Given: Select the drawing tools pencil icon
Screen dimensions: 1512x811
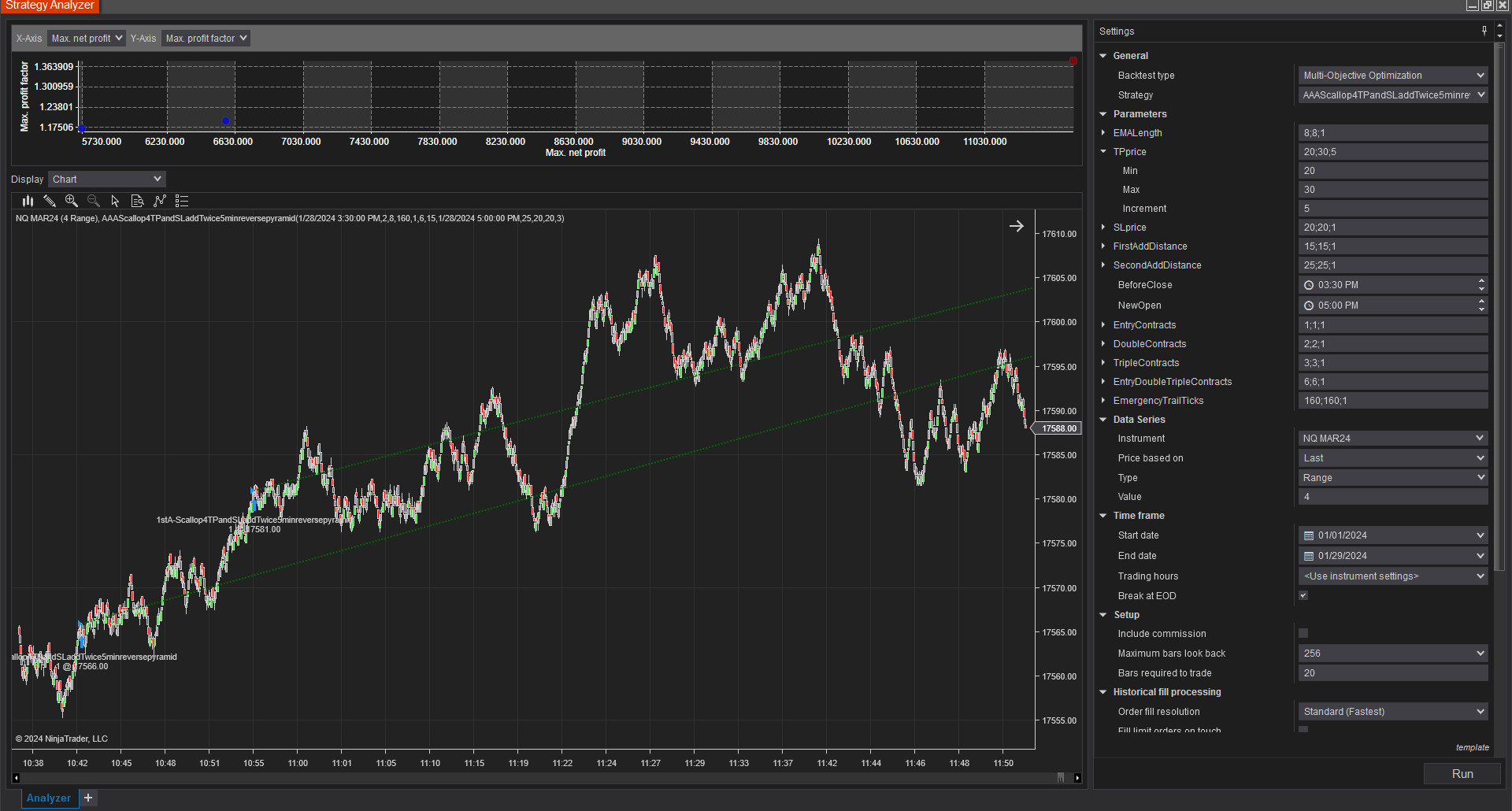Looking at the screenshot, I should tap(50, 201).
